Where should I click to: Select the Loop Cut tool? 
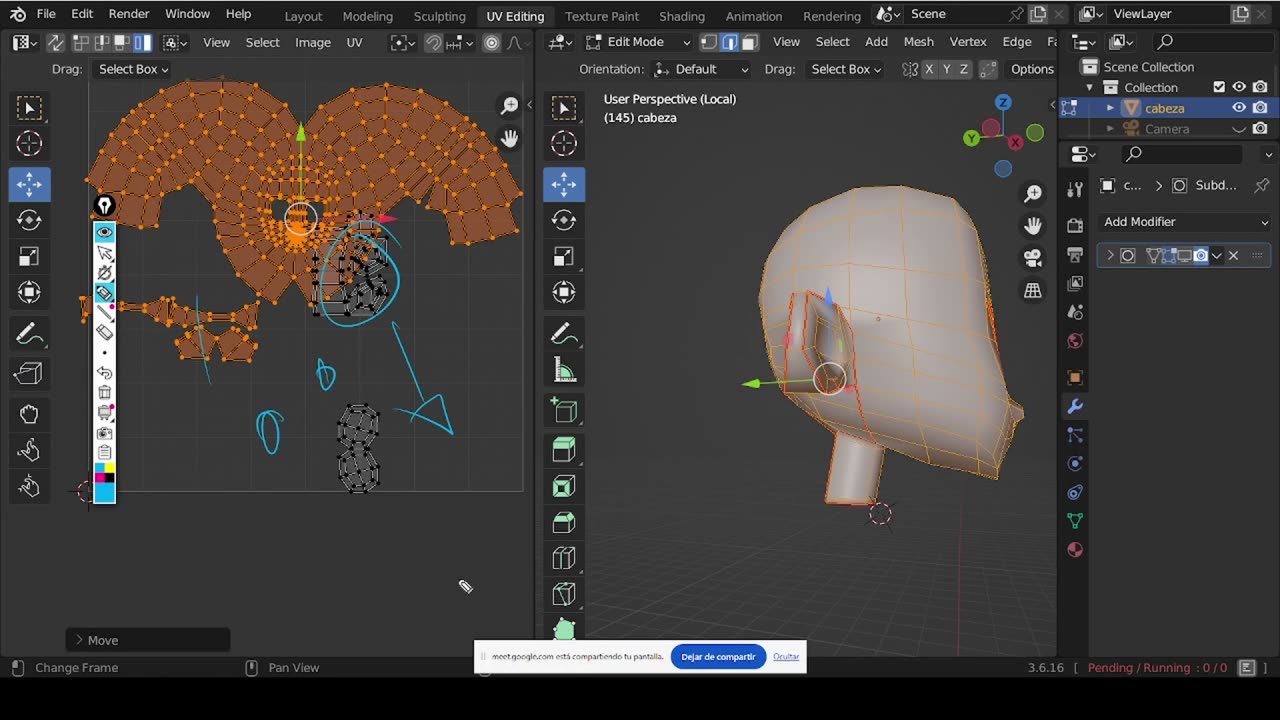point(564,558)
